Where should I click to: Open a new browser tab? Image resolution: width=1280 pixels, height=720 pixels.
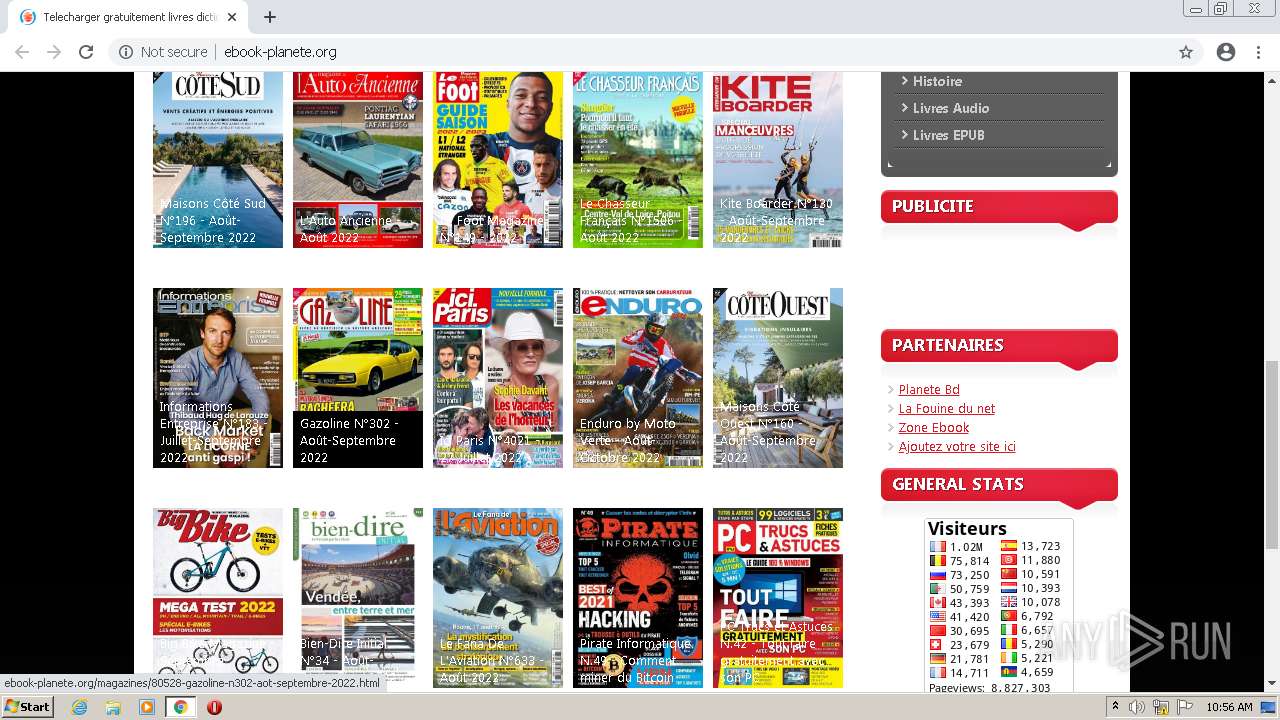click(270, 17)
